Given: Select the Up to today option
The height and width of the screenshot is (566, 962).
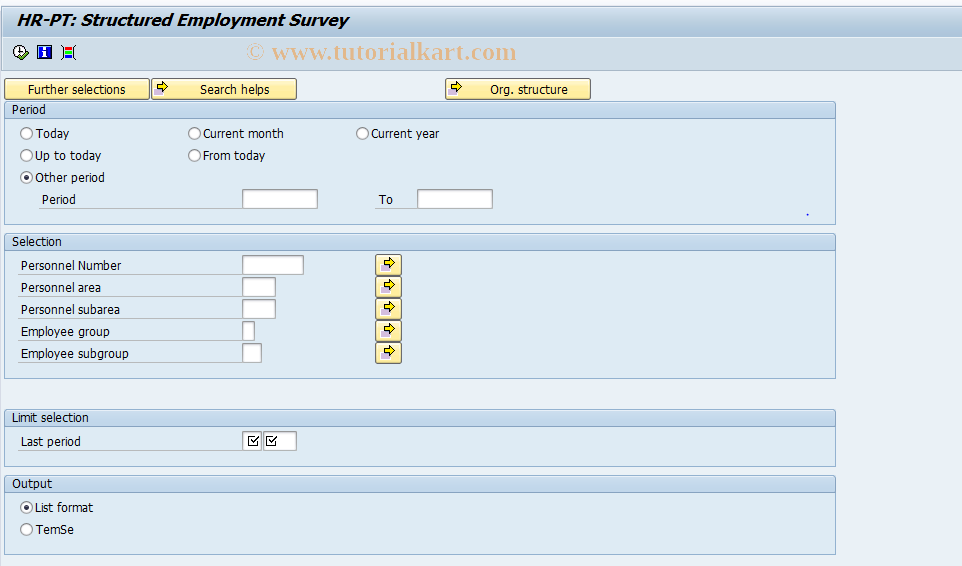Looking at the screenshot, I should [x=26, y=156].
